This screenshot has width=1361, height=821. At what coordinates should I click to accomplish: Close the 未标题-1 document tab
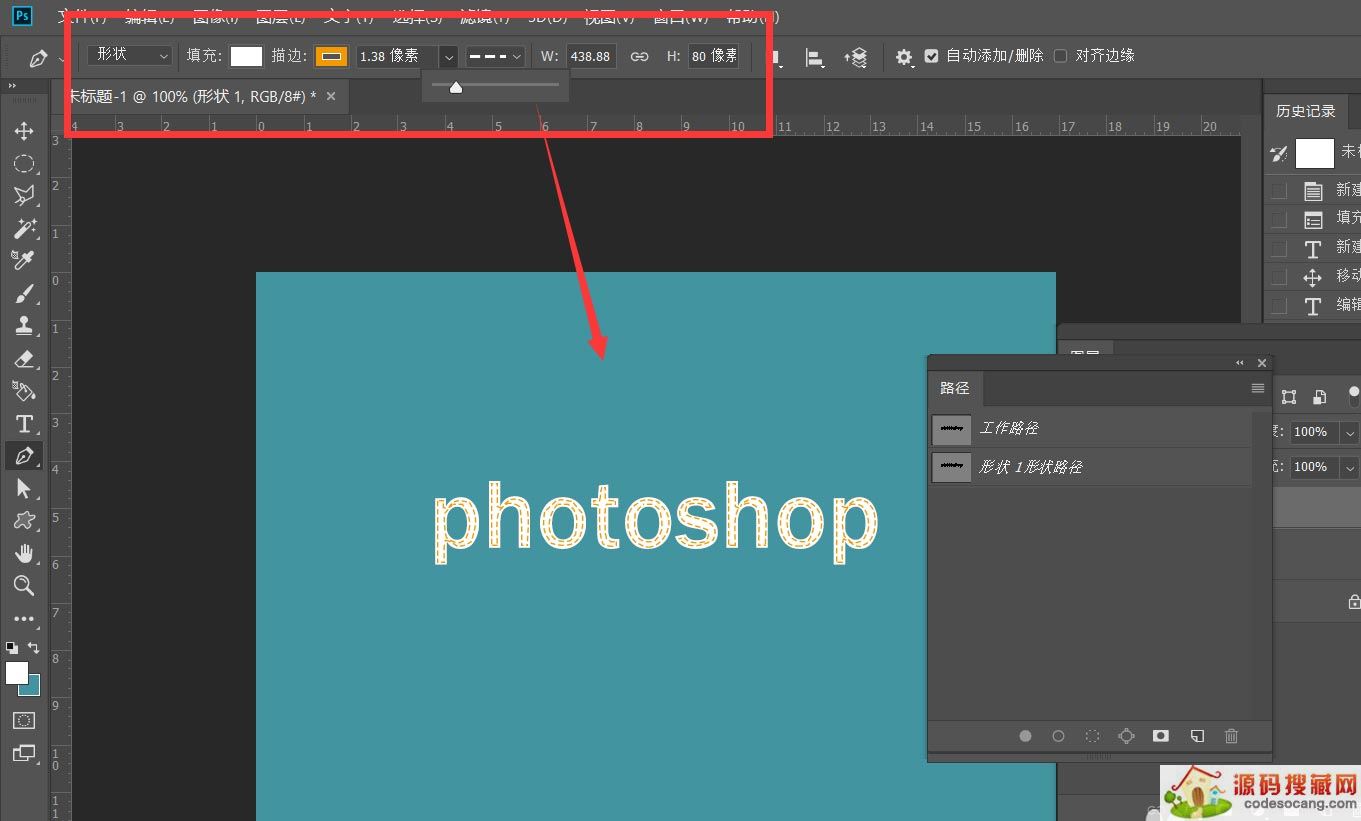[x=331, y=96]
